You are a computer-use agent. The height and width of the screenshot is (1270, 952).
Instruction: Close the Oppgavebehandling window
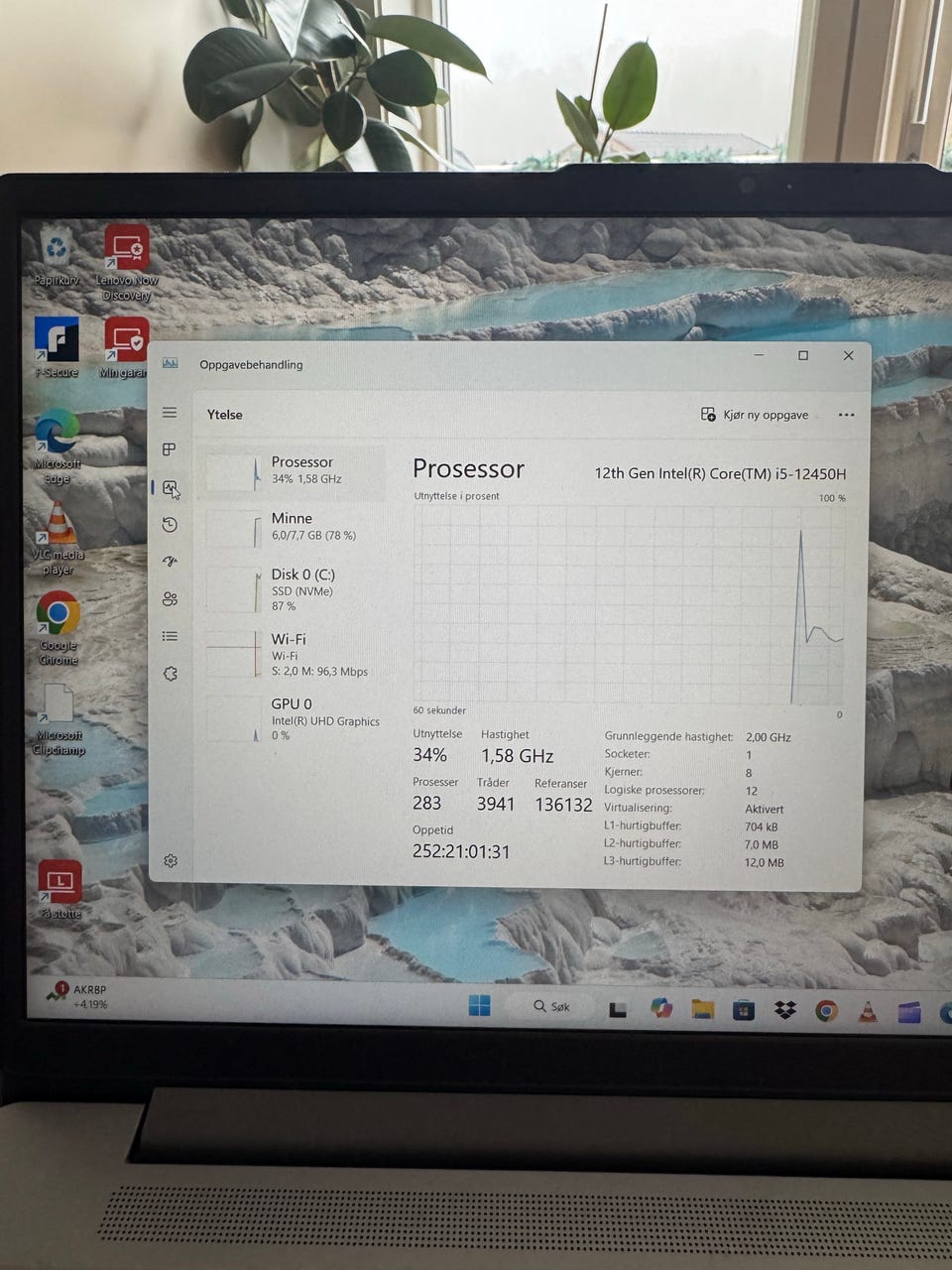(848, 355)
